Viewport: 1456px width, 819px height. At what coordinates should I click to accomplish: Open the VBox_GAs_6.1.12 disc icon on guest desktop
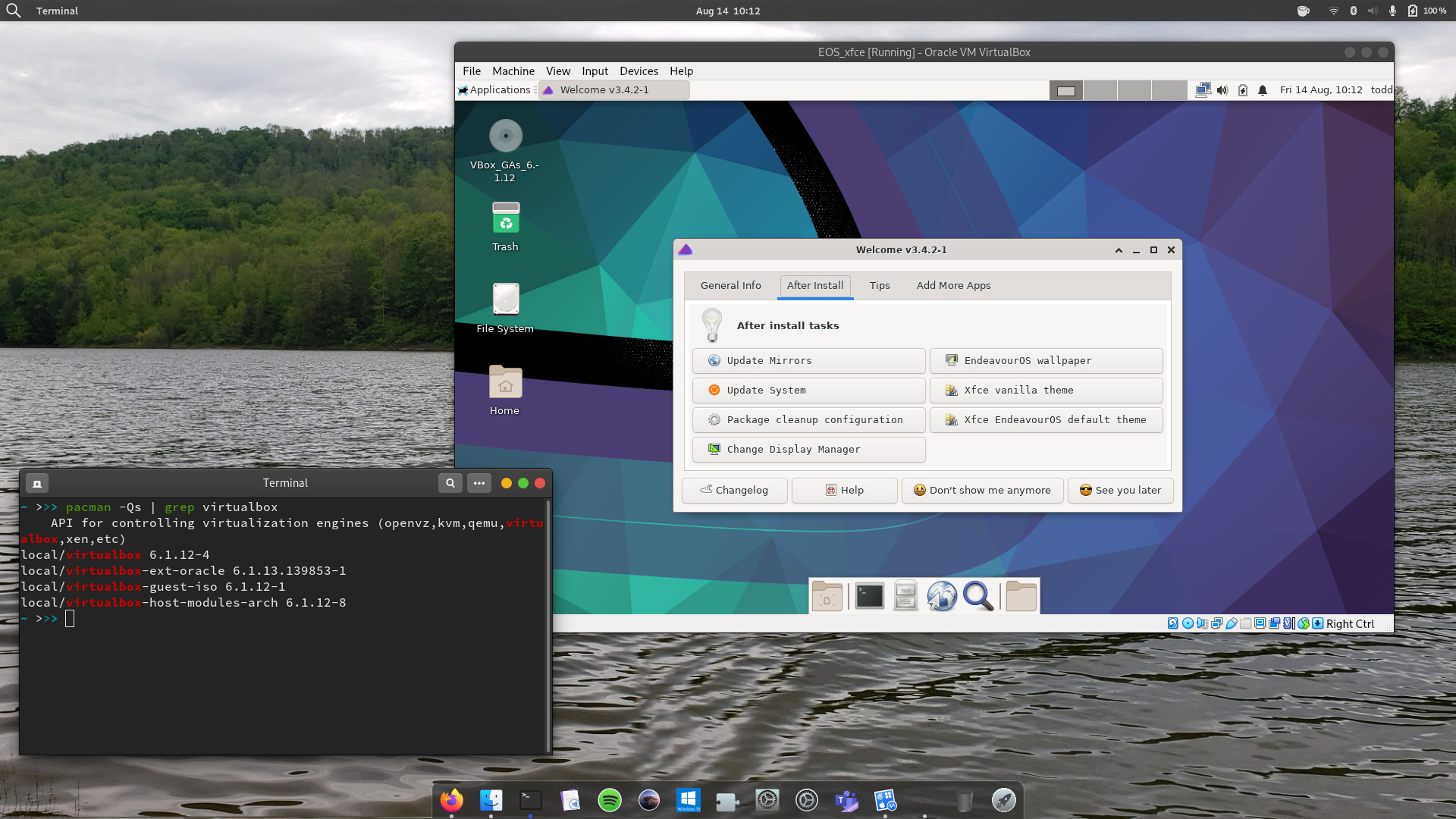click(x=505, y=151)
